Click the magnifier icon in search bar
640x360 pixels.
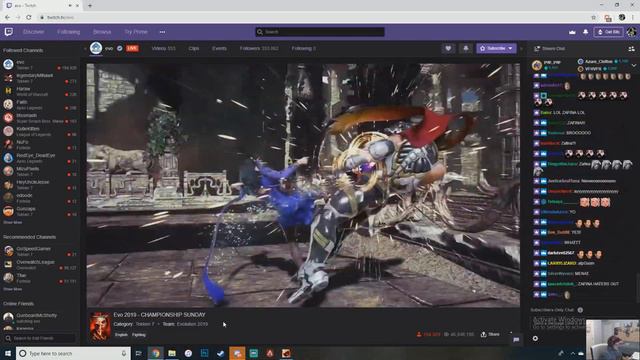260,32
